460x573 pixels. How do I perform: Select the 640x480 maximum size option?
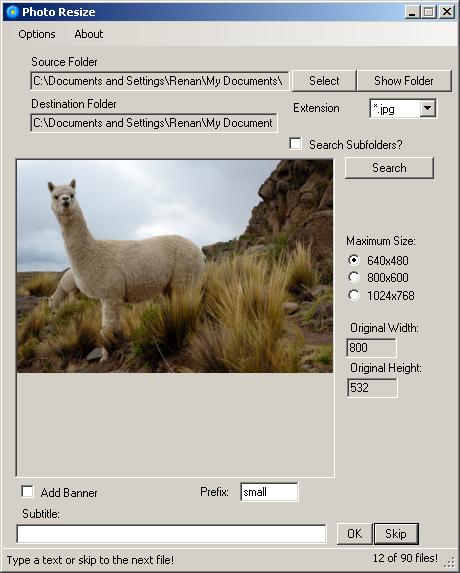pos(354,260)
